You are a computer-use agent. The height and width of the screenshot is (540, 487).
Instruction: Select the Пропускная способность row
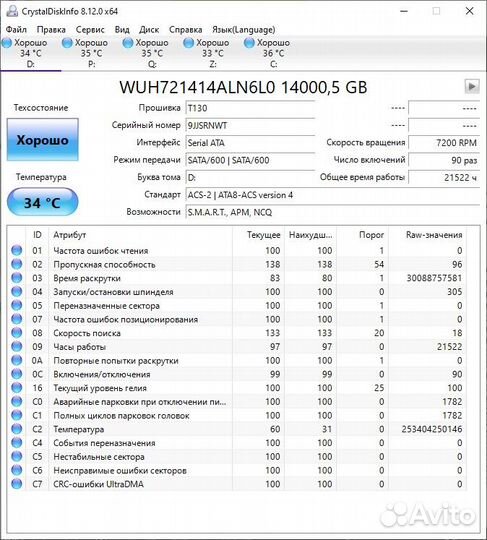click(237, 264)
